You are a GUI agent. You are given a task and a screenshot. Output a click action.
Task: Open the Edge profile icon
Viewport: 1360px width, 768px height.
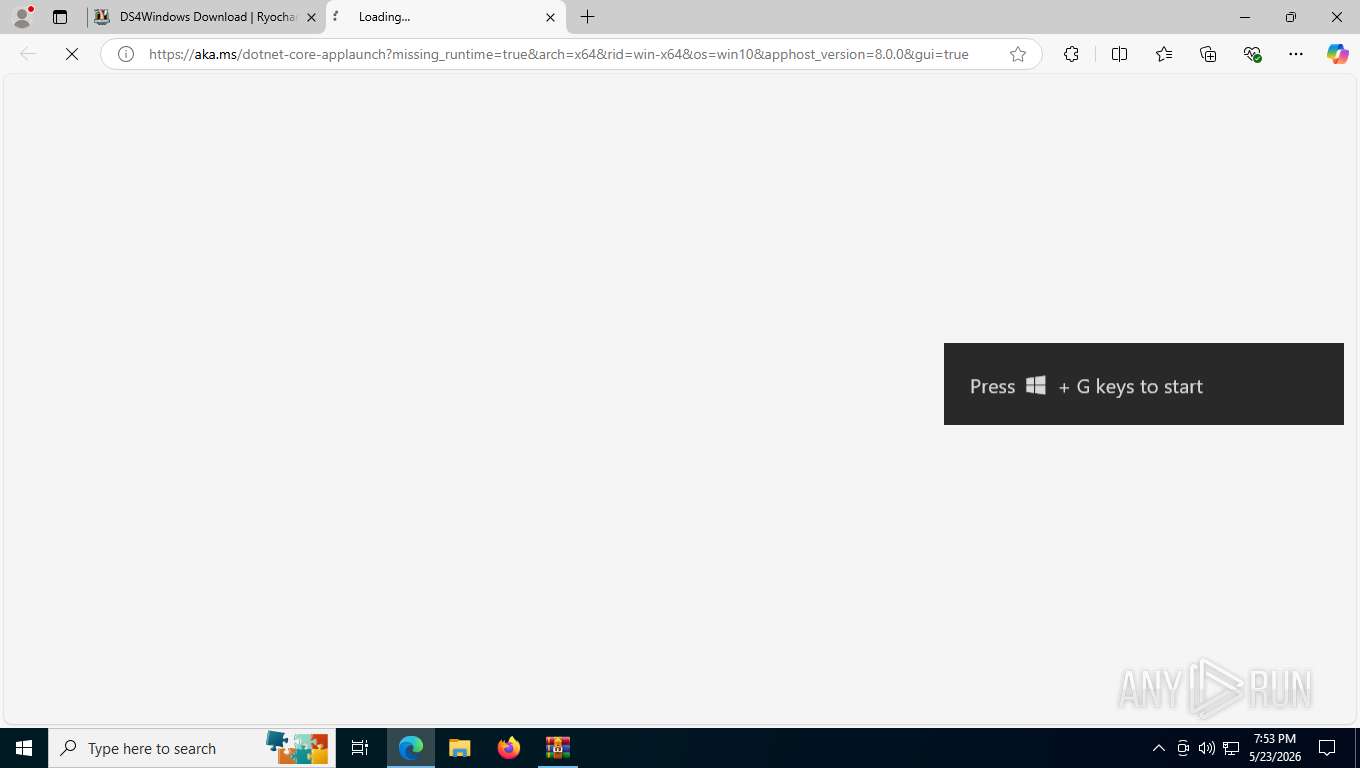[22, 17]
